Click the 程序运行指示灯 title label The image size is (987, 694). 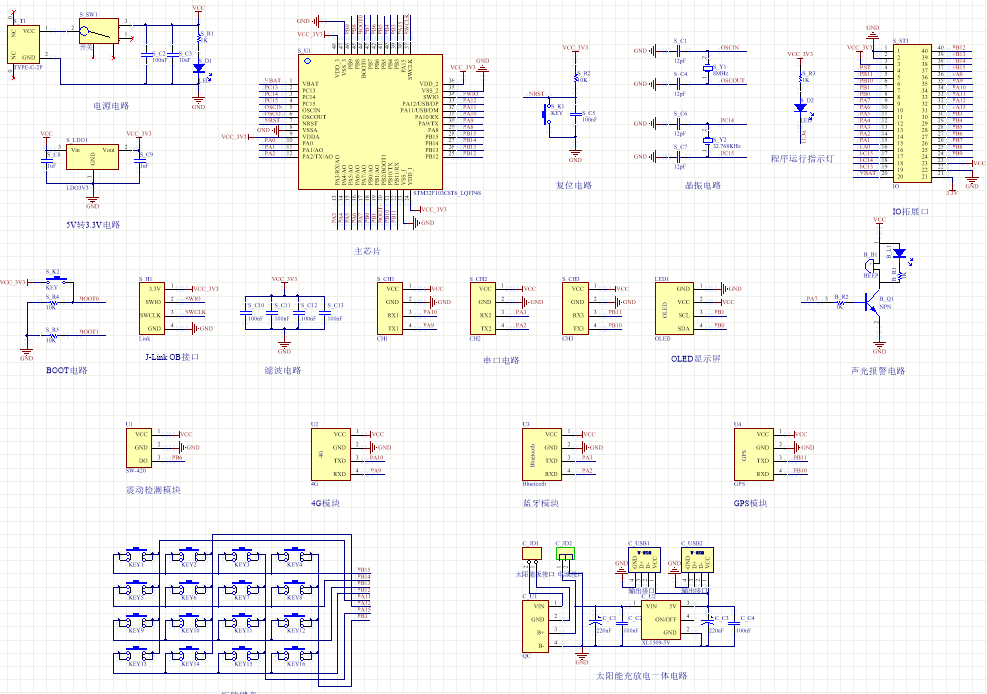pos(802,159)
